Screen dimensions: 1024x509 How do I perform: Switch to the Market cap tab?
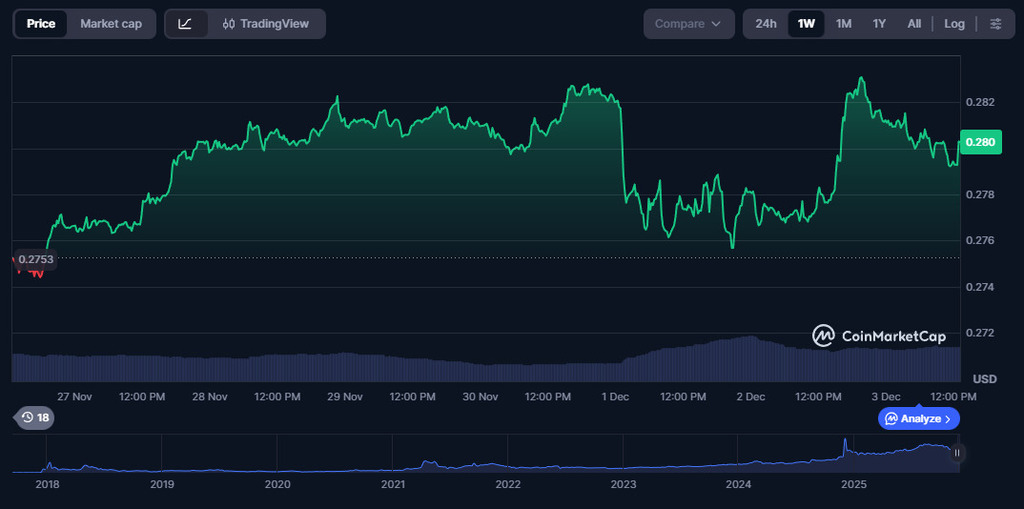111,24
